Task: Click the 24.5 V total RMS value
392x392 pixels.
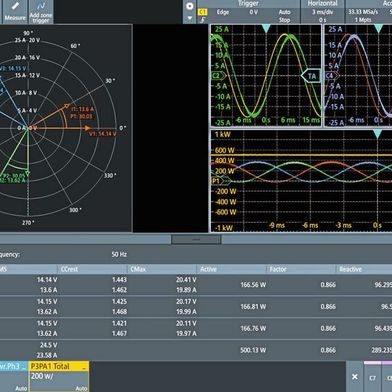Action: pos(48,345)
